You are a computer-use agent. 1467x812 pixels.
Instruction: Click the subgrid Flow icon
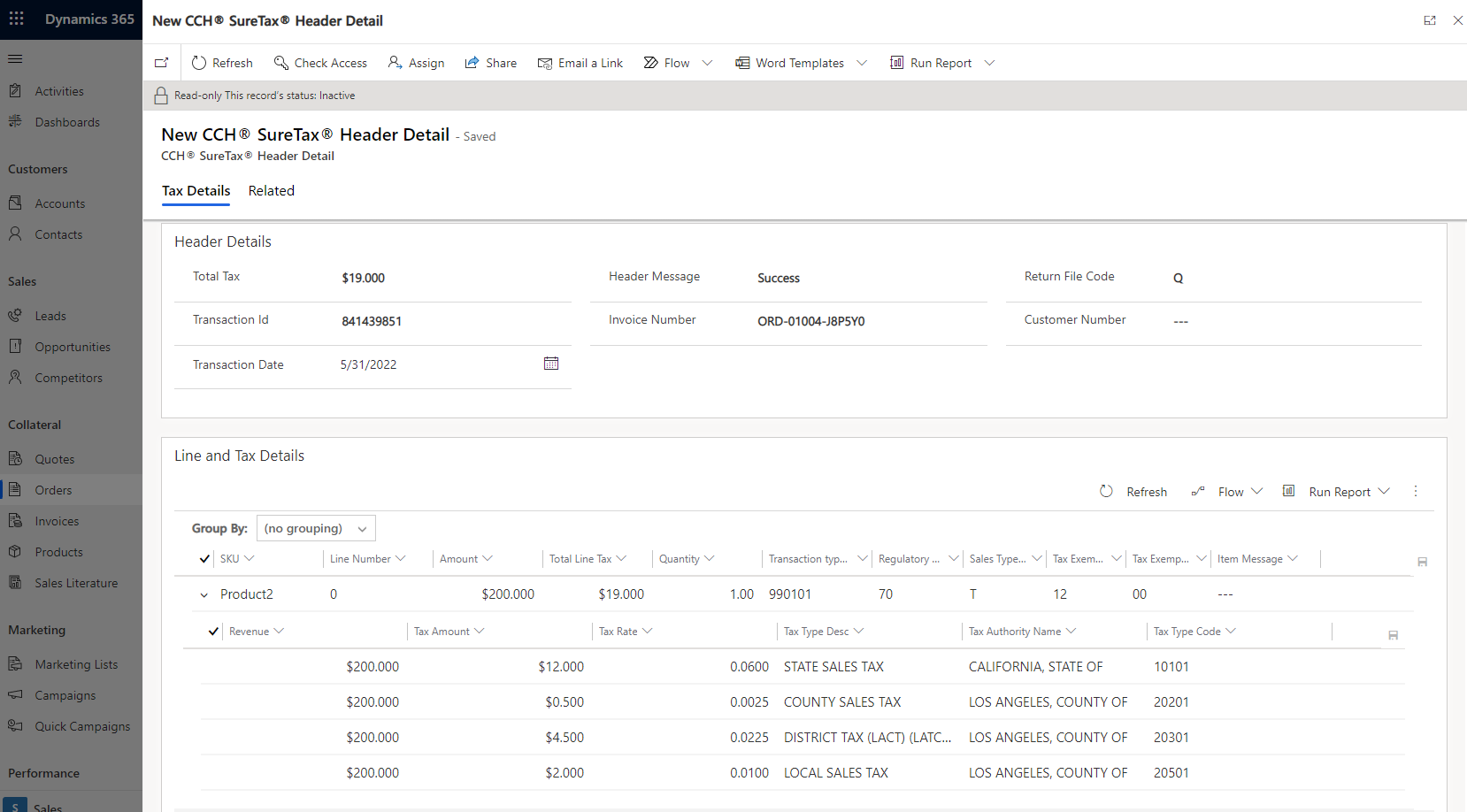tap(1198, 491)
